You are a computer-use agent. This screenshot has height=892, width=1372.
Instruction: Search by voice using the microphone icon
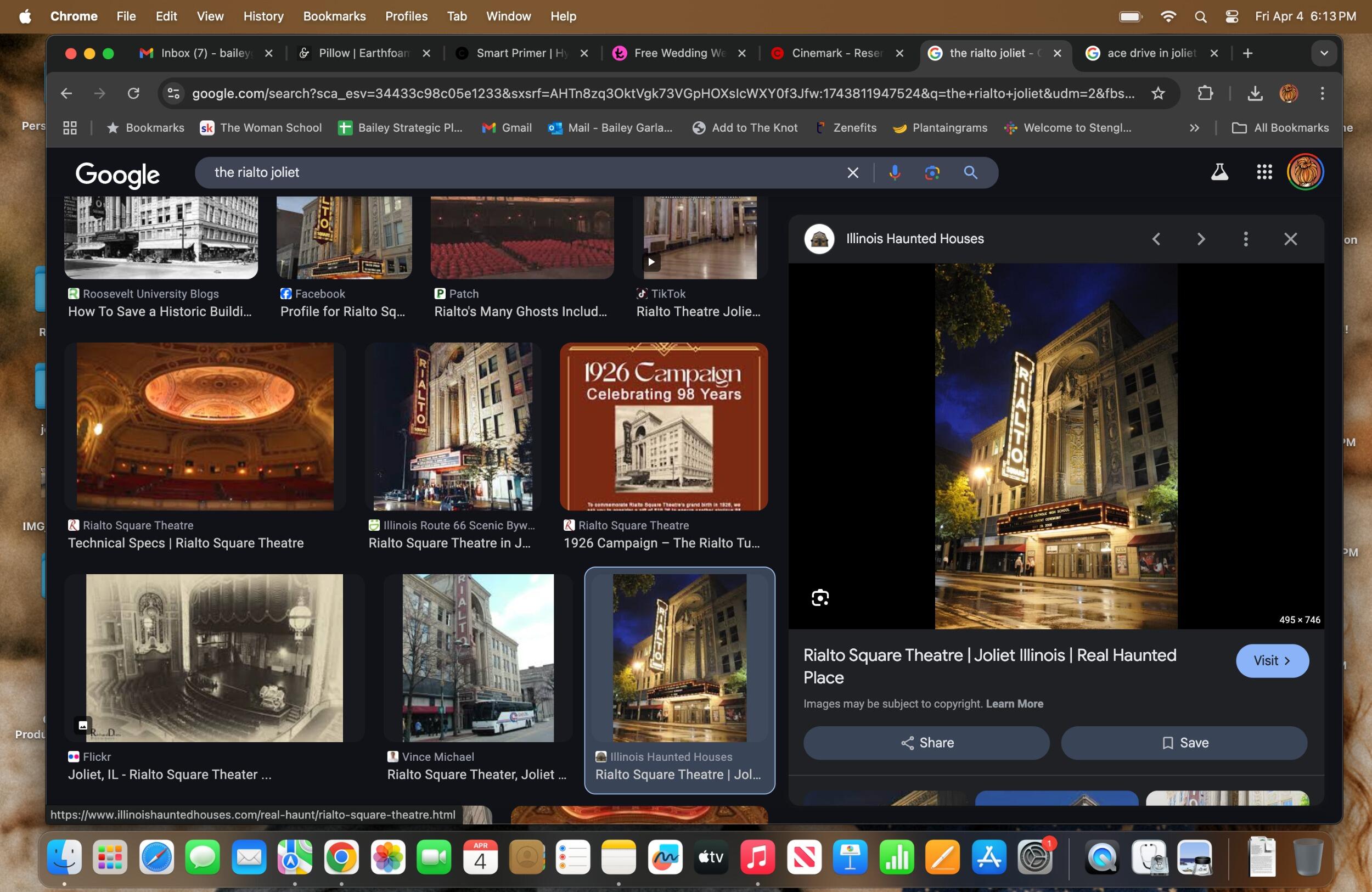click(895, 172)
